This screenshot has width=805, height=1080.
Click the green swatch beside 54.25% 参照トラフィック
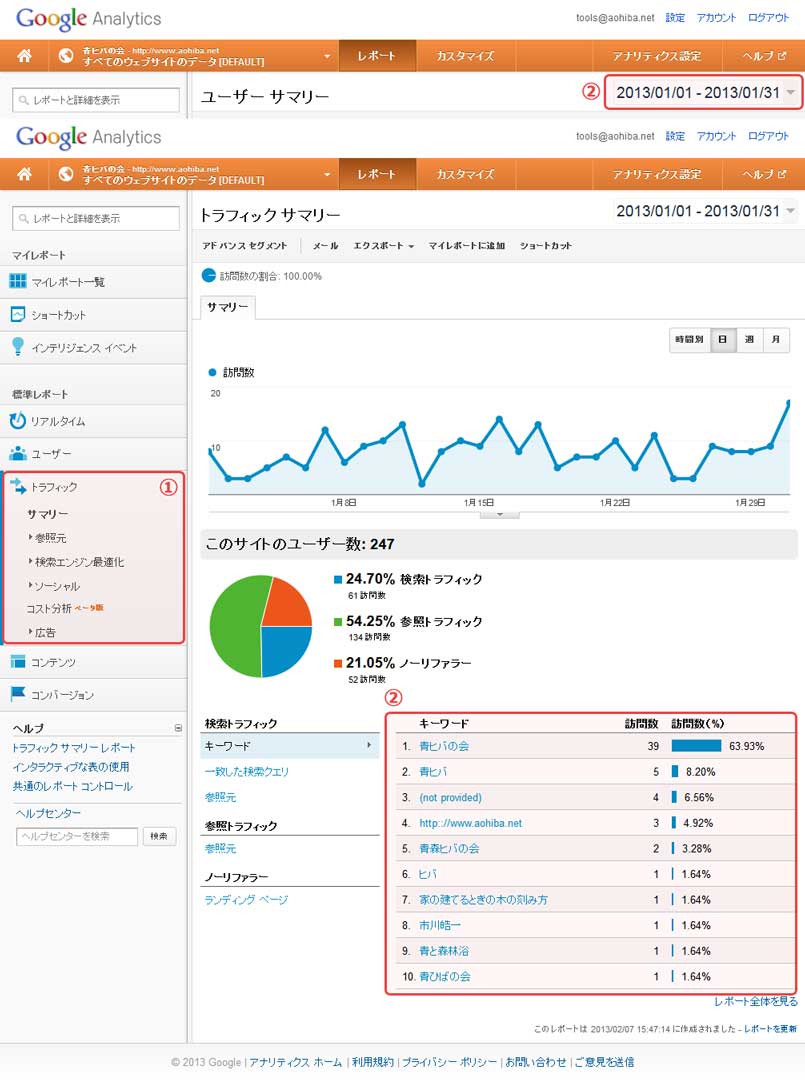(337, 622)
